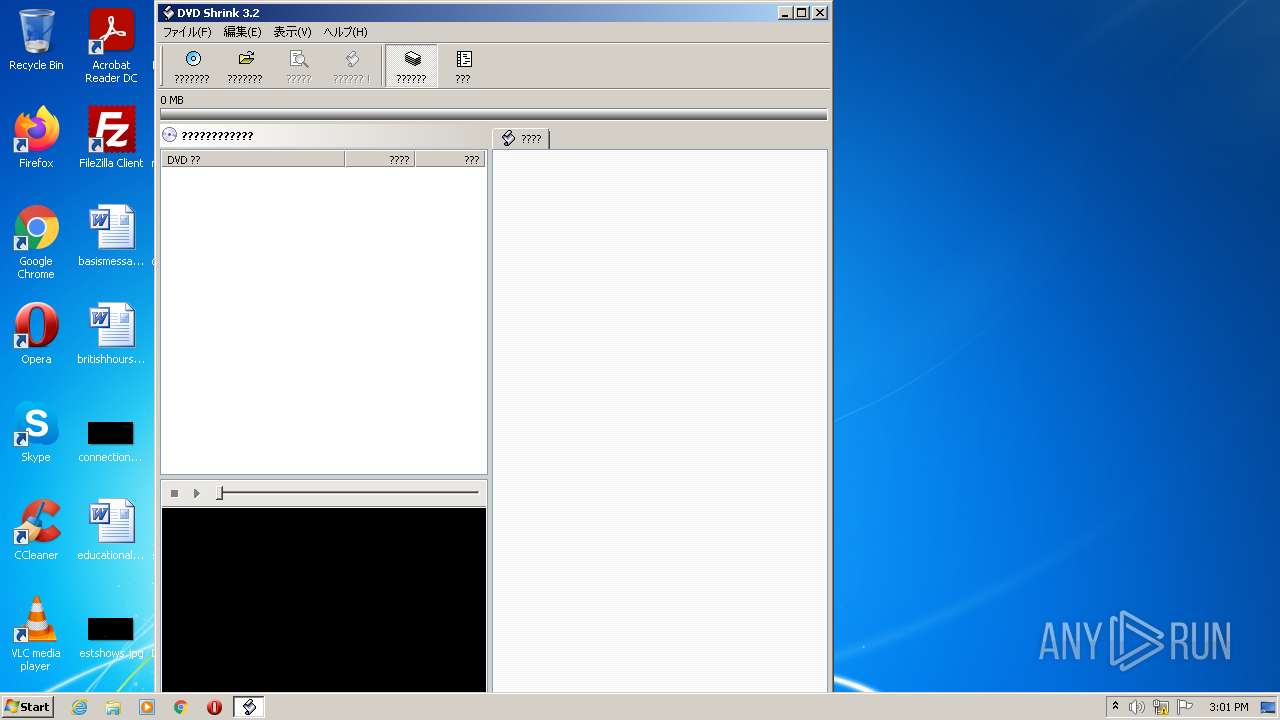Select the compression settings tab

pos(521,139)
